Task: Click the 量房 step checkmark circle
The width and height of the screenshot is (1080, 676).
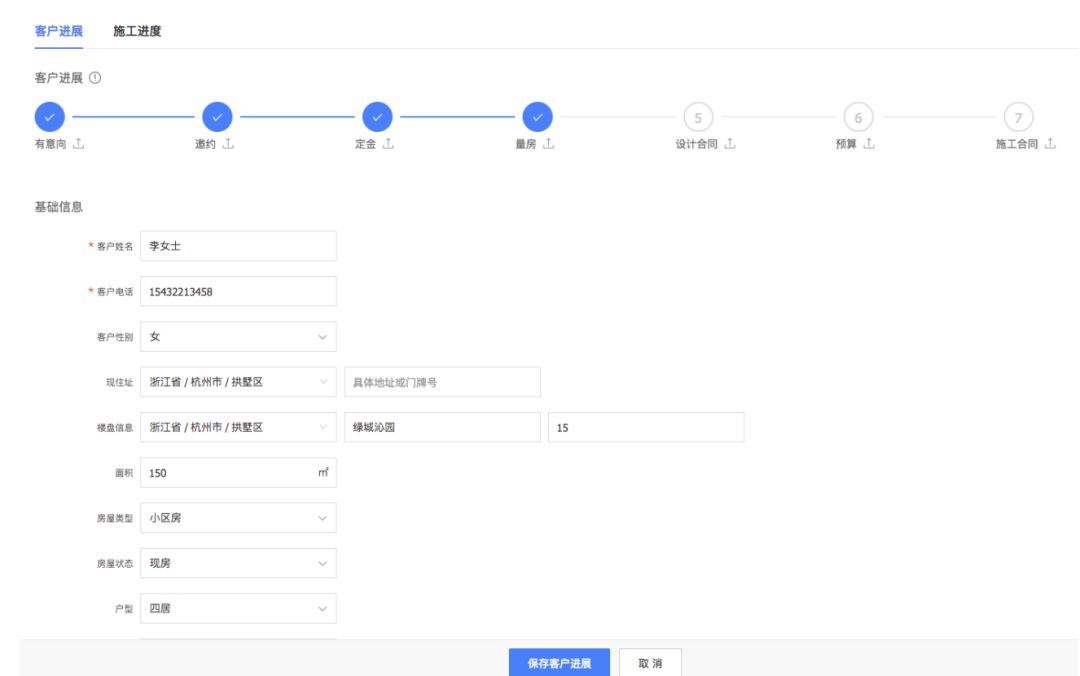Action: pos(537,117)
